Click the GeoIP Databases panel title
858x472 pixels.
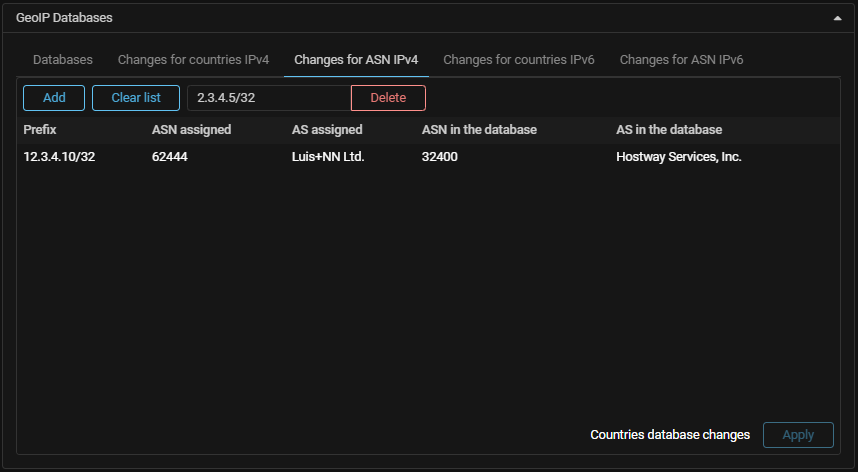point(64,18)
